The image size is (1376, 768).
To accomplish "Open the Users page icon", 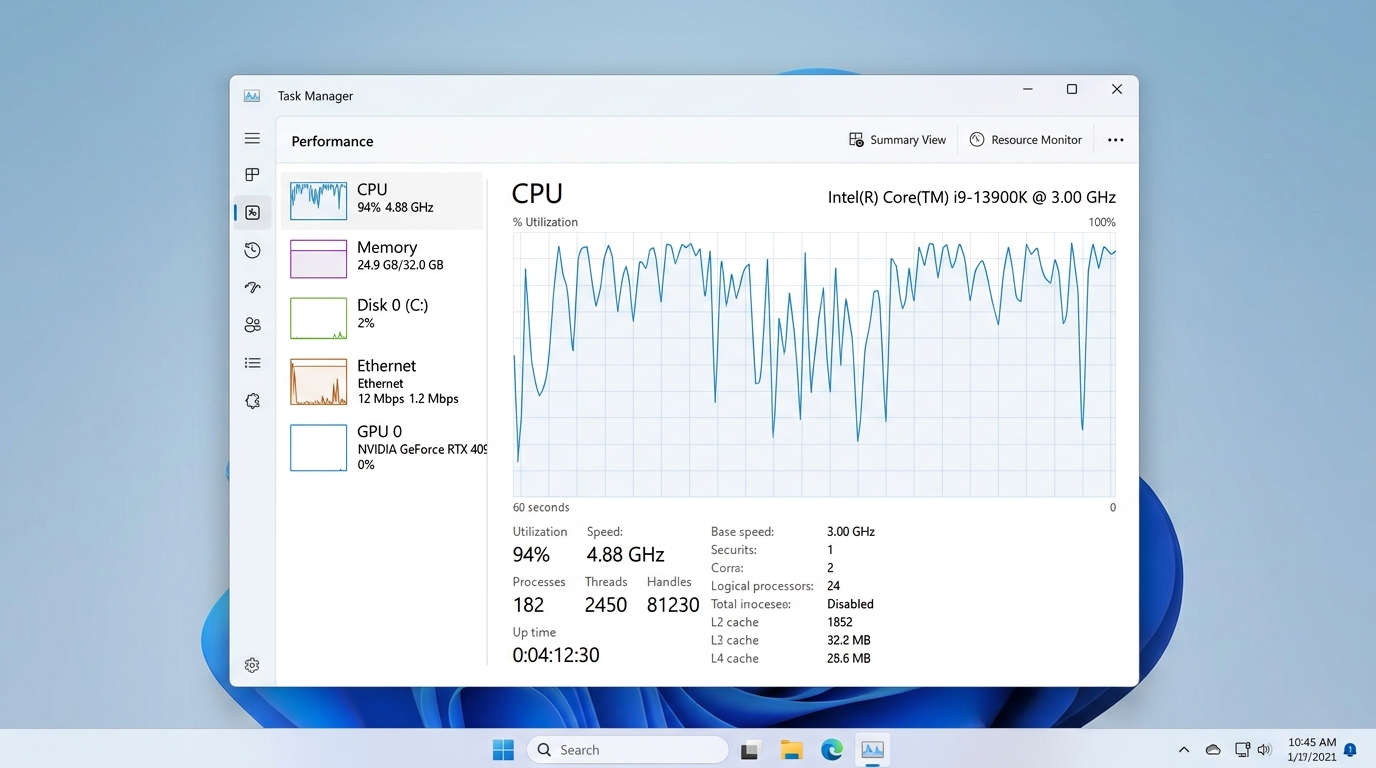I will coord(252,325).
